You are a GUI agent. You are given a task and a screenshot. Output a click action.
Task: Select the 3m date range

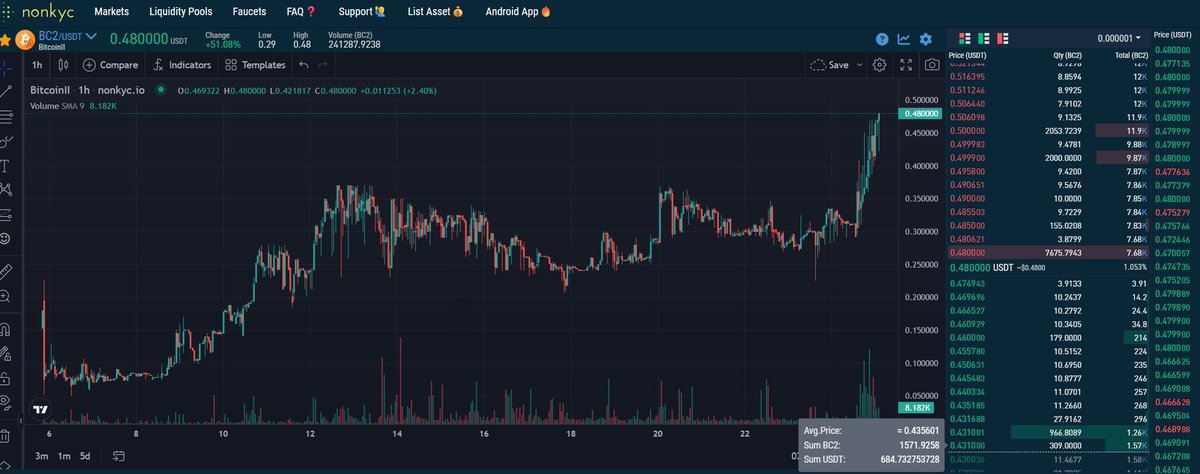pyautogui.click(x=41, y=456)
